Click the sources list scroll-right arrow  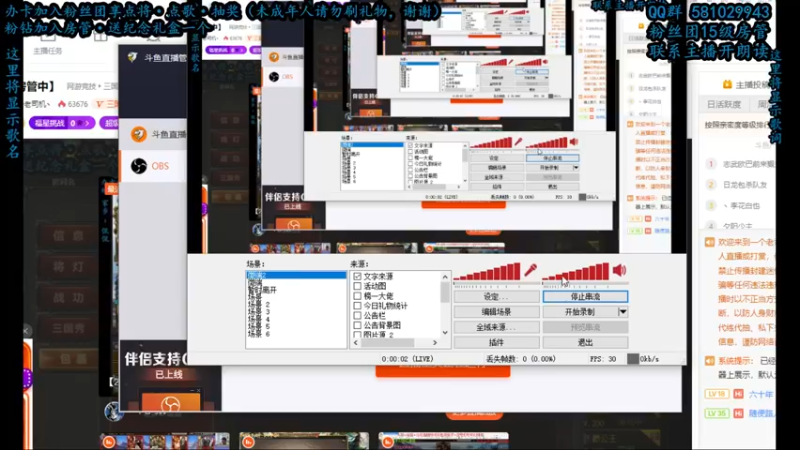click(x=435, y=343)
